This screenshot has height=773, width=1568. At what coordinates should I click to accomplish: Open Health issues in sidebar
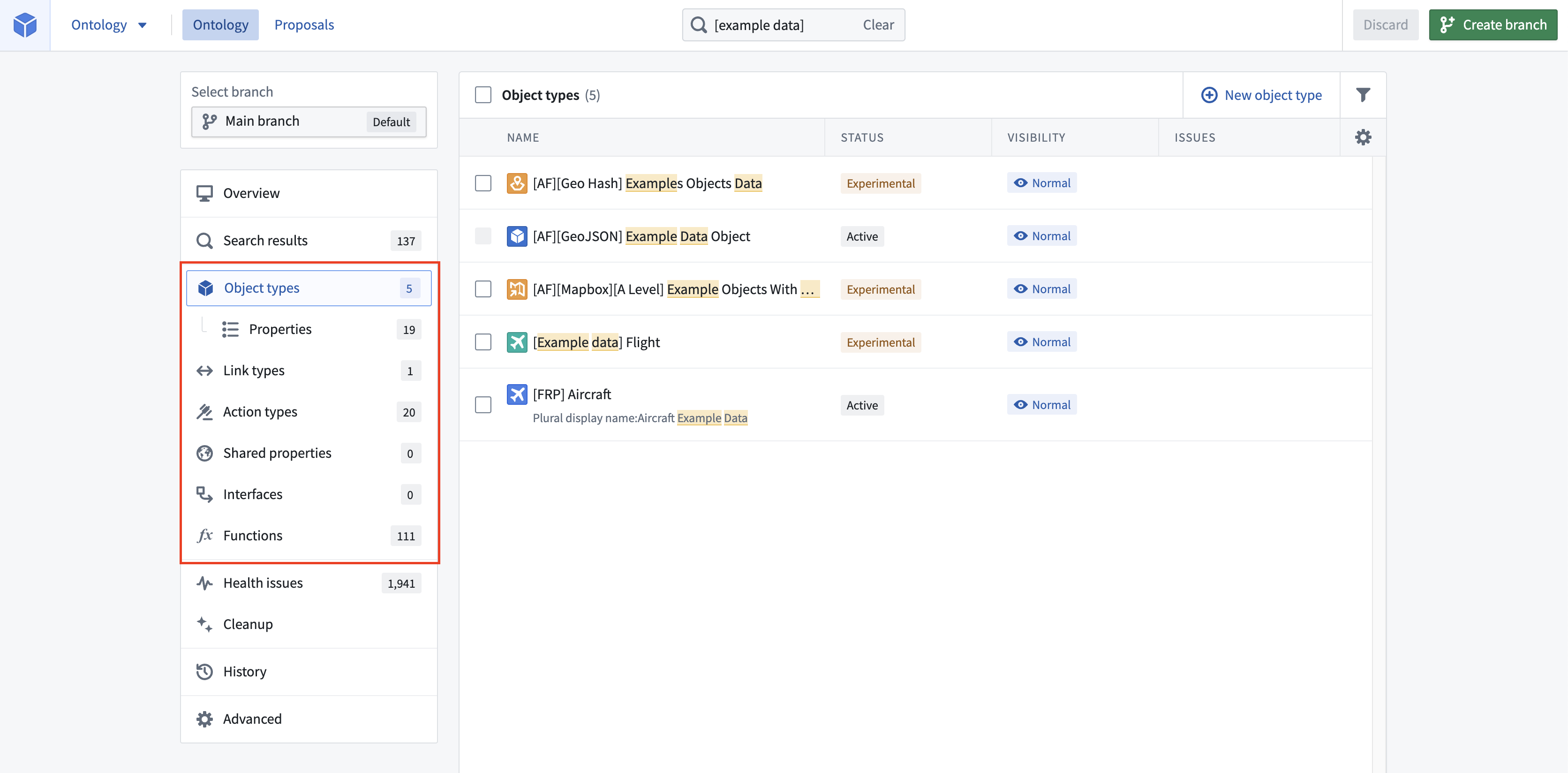tap(309, 583)
